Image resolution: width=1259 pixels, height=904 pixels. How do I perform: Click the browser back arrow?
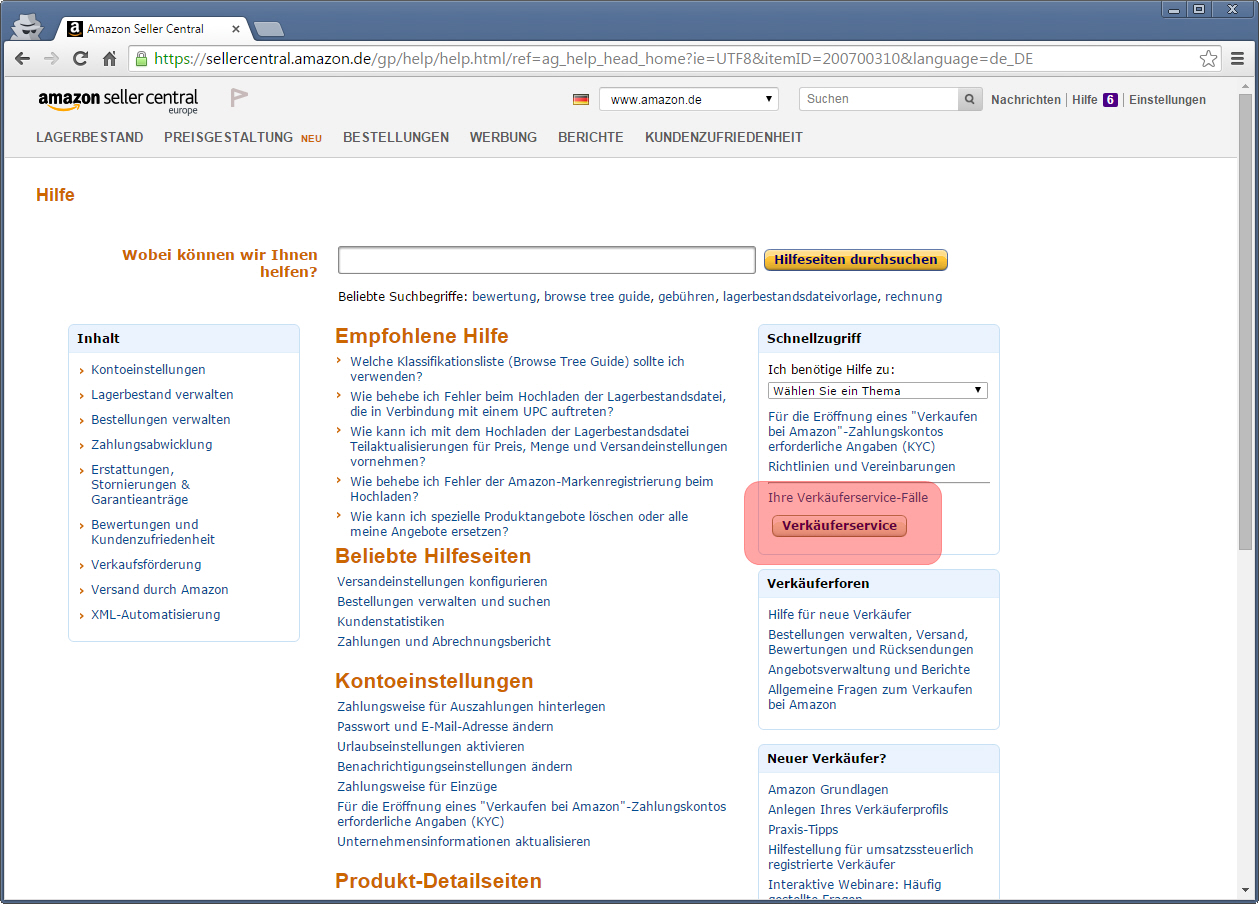coord(22,58)
